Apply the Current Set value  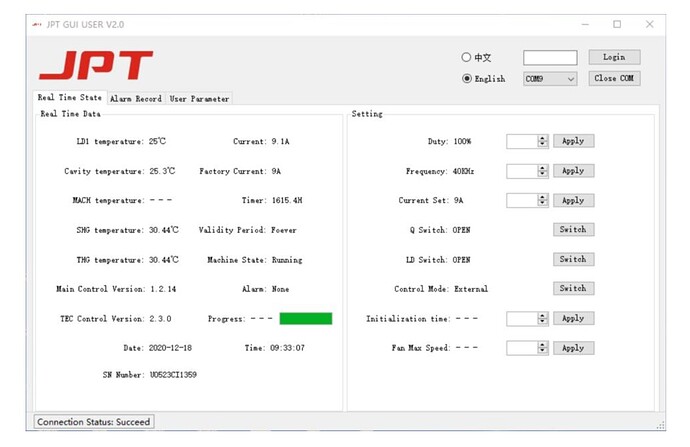pos(573,201)
